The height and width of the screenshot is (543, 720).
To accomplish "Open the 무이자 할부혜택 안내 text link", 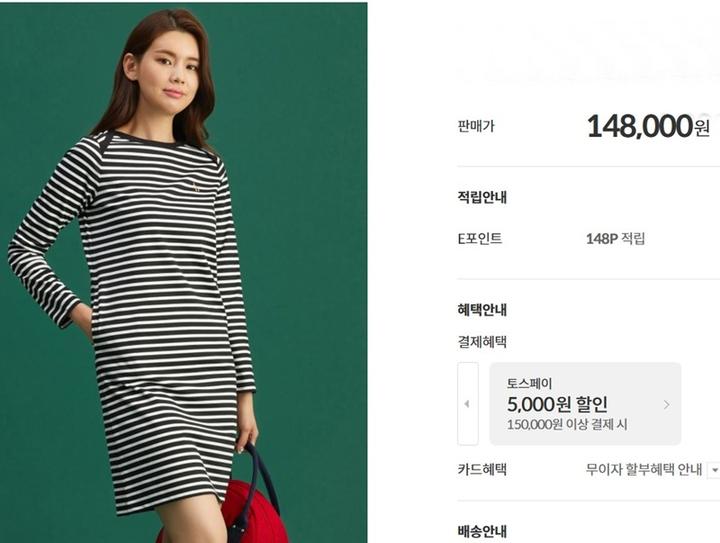I will click(x=644, y=470).
